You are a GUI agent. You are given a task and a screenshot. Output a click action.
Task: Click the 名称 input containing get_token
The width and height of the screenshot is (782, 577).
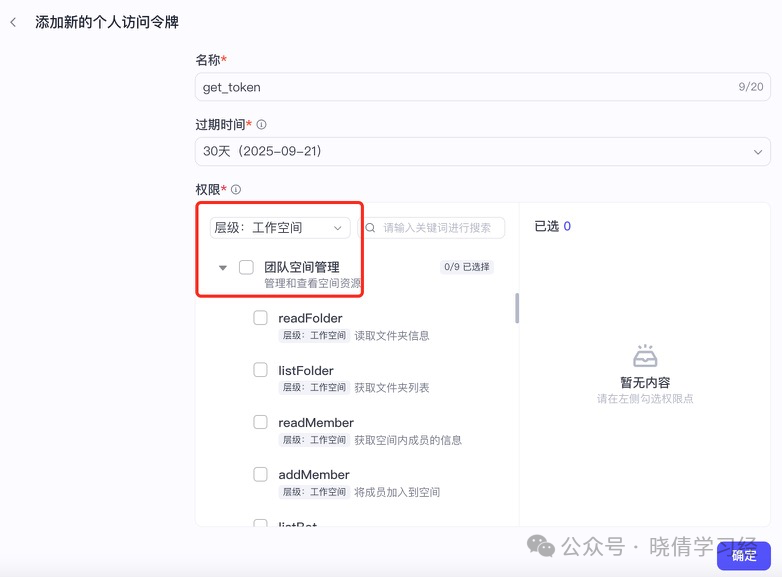483,87
